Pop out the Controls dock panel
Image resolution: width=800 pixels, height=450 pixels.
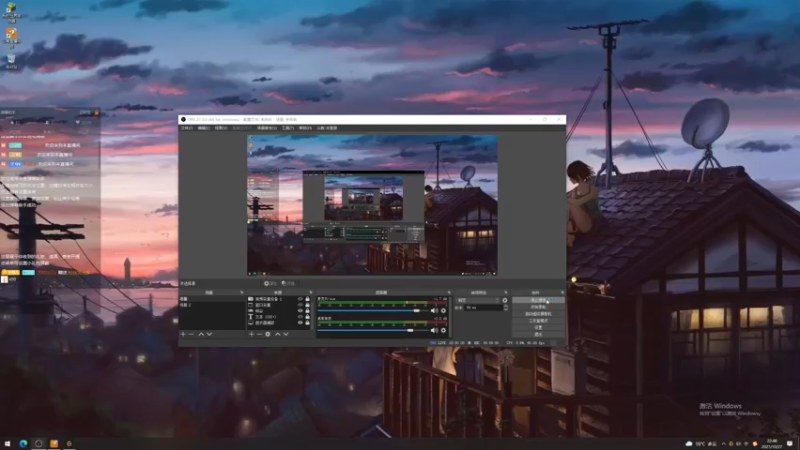563,293
